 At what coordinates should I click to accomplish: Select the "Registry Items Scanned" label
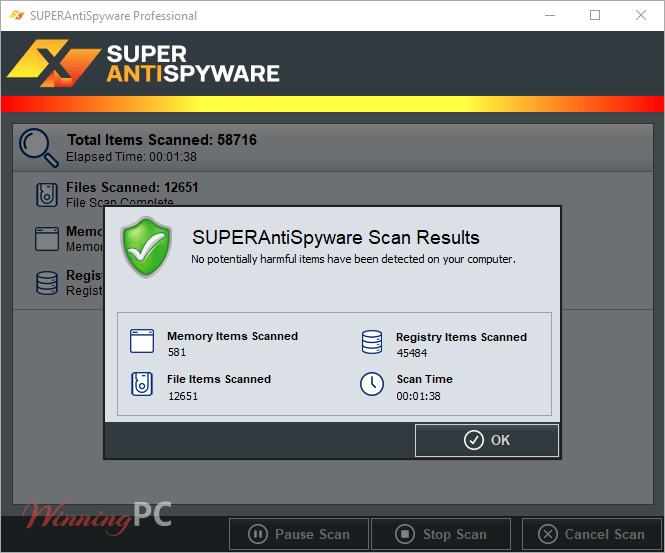pyautogui.click(x=461, y=337)
